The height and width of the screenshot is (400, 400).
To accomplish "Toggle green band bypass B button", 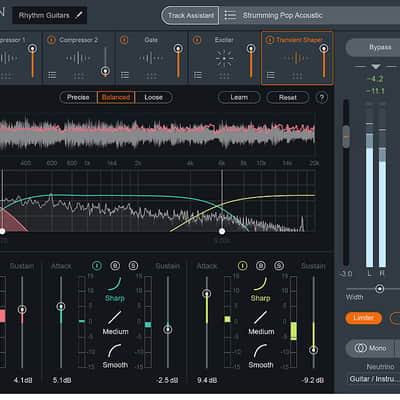I will pyautogui.click(x=115, y=266).
